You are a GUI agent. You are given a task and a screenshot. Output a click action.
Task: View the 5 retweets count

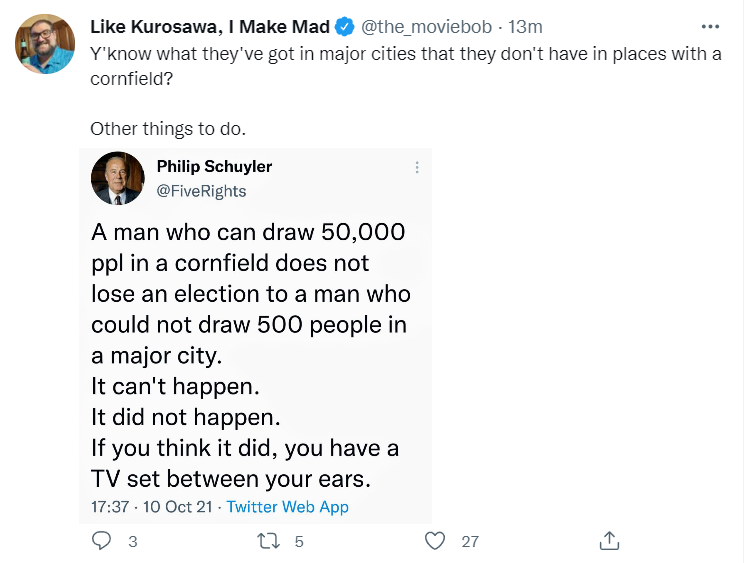[x=299, y=541]
